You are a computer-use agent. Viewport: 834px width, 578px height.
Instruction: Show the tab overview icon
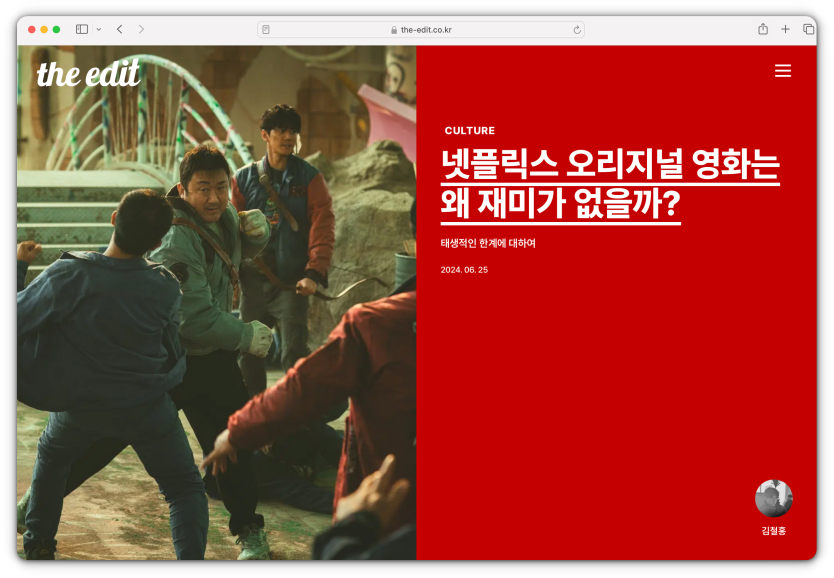coord(808,30)
